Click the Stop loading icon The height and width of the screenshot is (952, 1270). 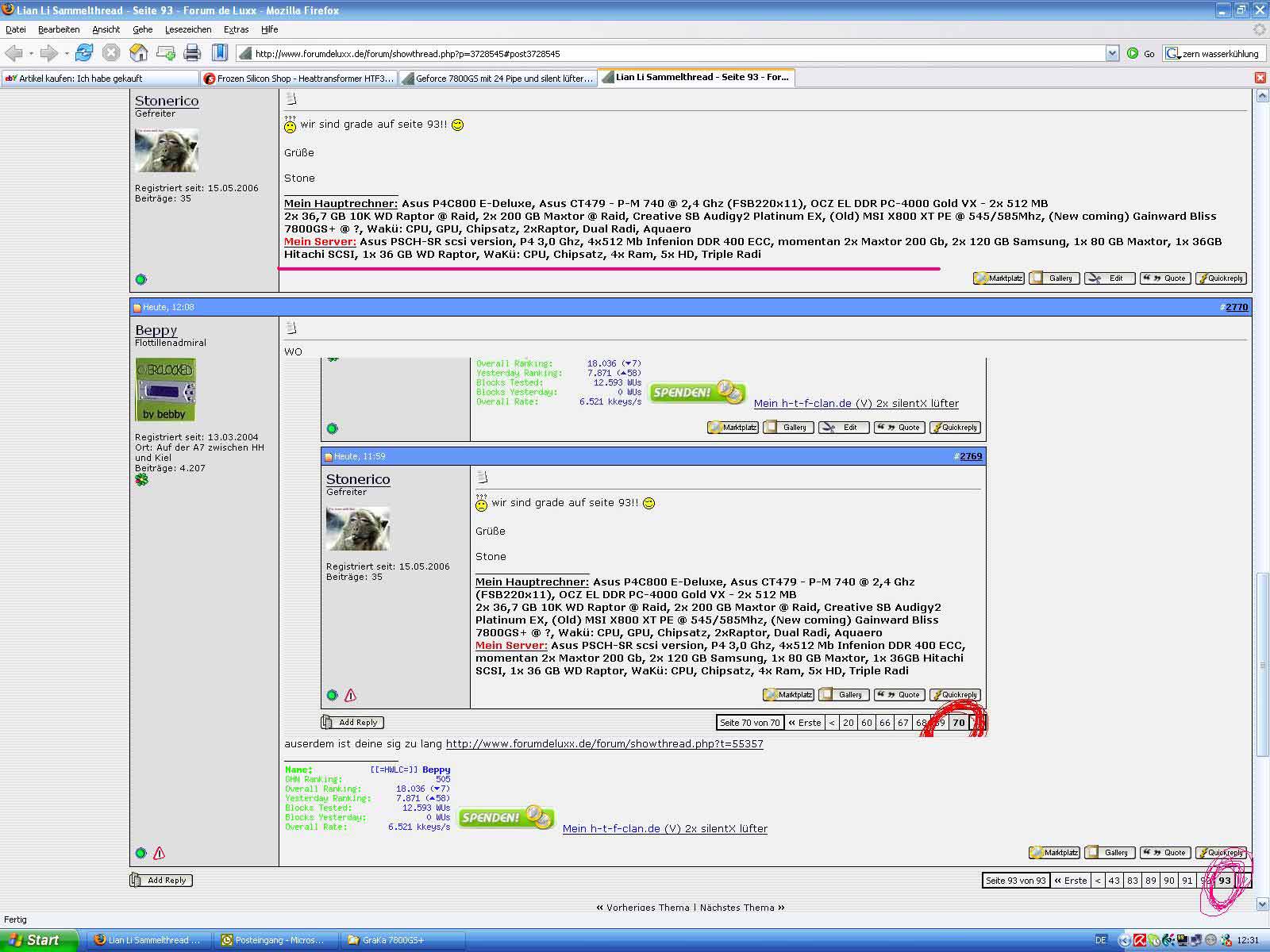coord(111,53)
